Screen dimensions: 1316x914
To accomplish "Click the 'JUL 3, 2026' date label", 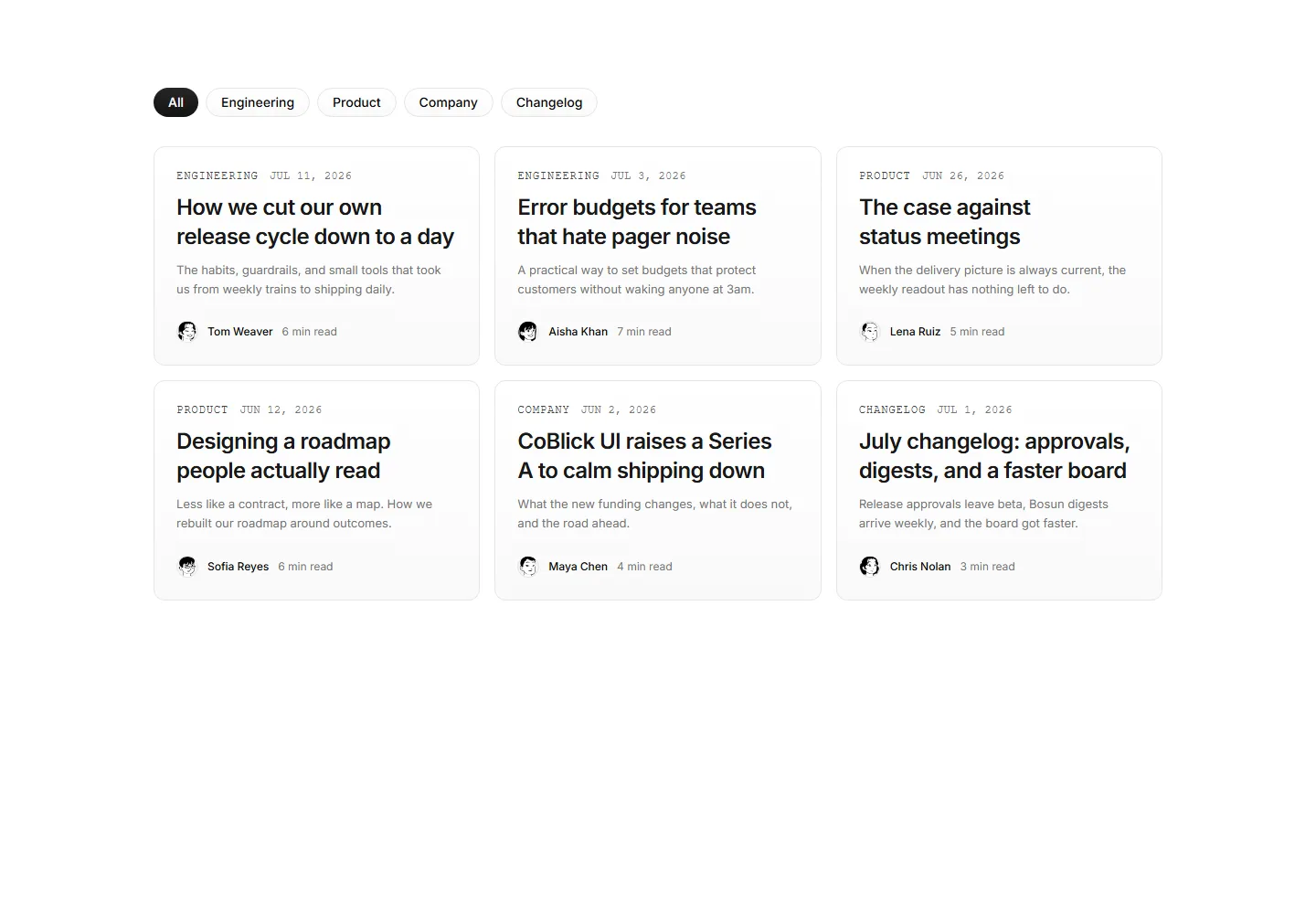I will pyautogui.click(x=649, y=175).
